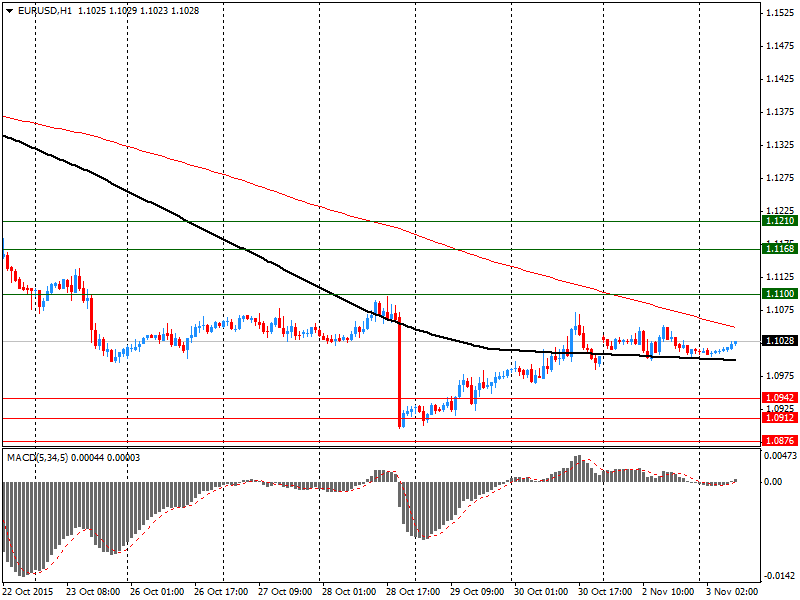
Task: Click the EURUSD,H1 chart title text
Action: [45, 11]
